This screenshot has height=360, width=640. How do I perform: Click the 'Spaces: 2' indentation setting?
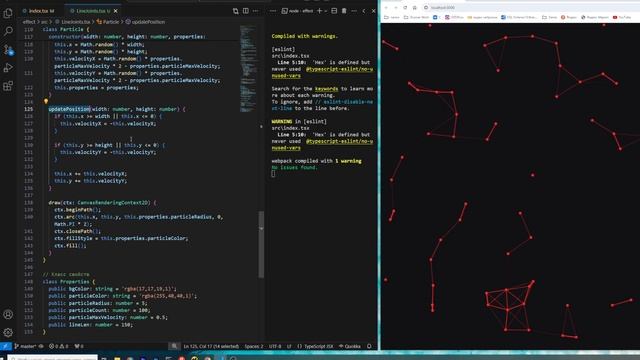coord(254,347)
